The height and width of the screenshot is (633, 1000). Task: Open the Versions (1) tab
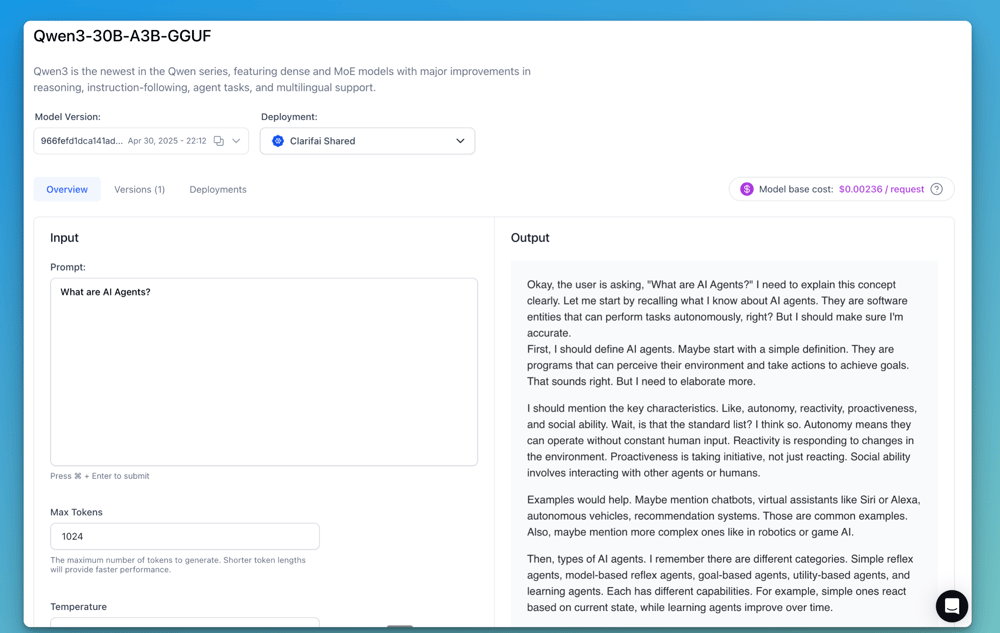point(139,189)
